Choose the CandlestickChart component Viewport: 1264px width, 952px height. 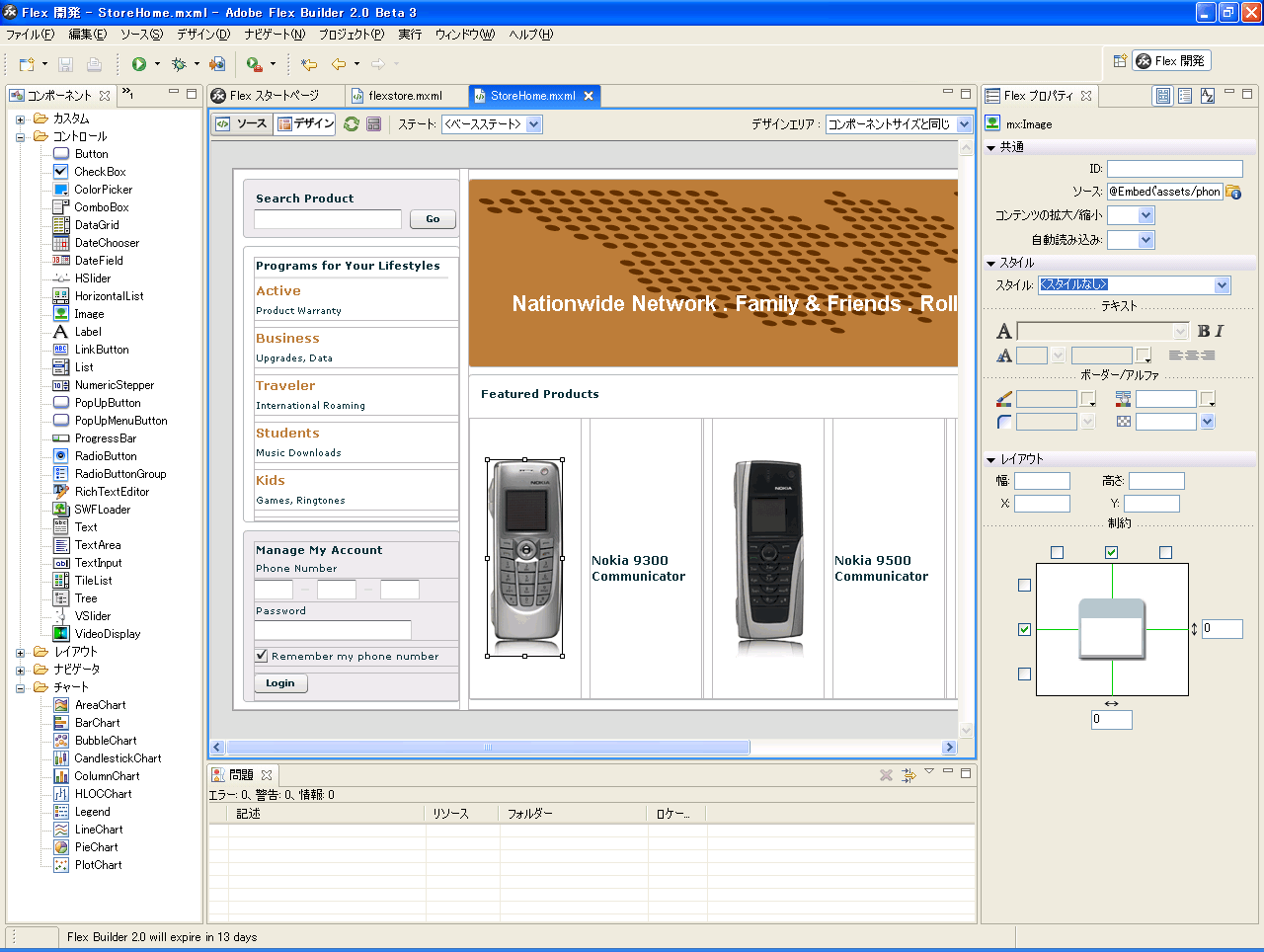click(x=118, y=758)
